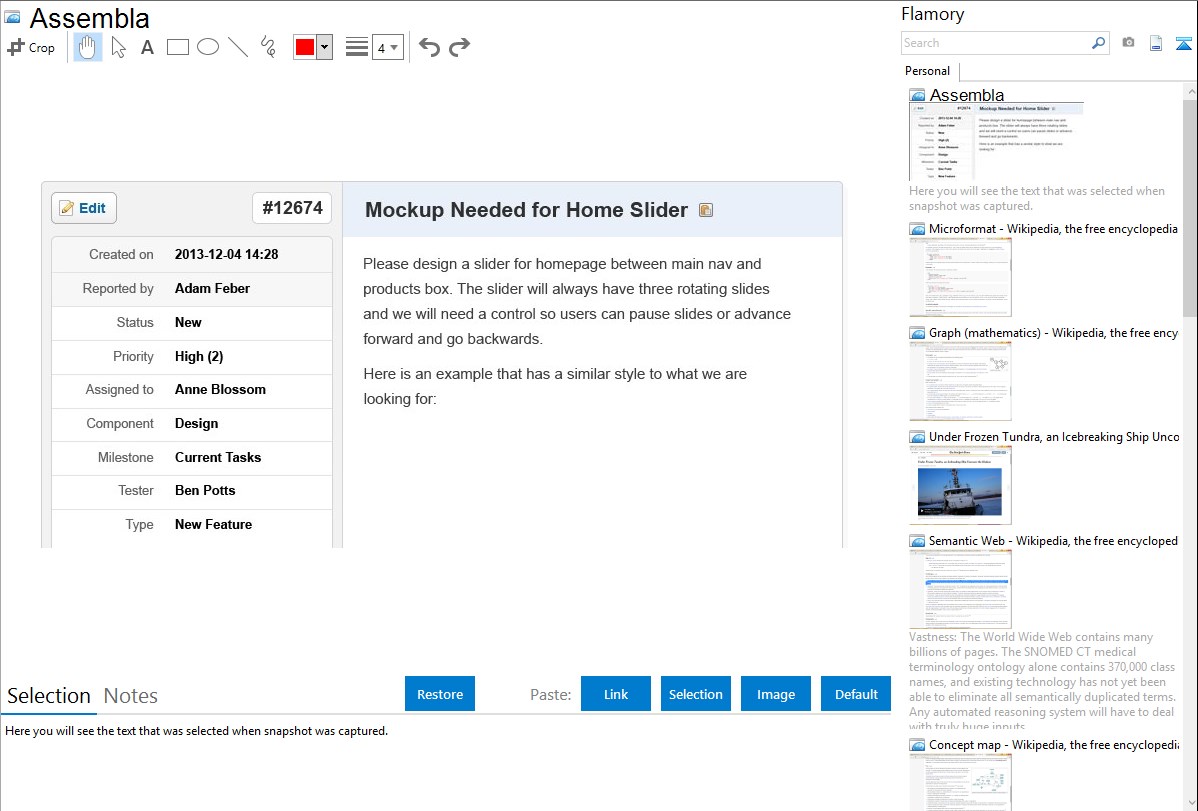This screenshot has height=811, width=1198.
Task: Pick the rectangle shape tool
Action: coord(177,47)
